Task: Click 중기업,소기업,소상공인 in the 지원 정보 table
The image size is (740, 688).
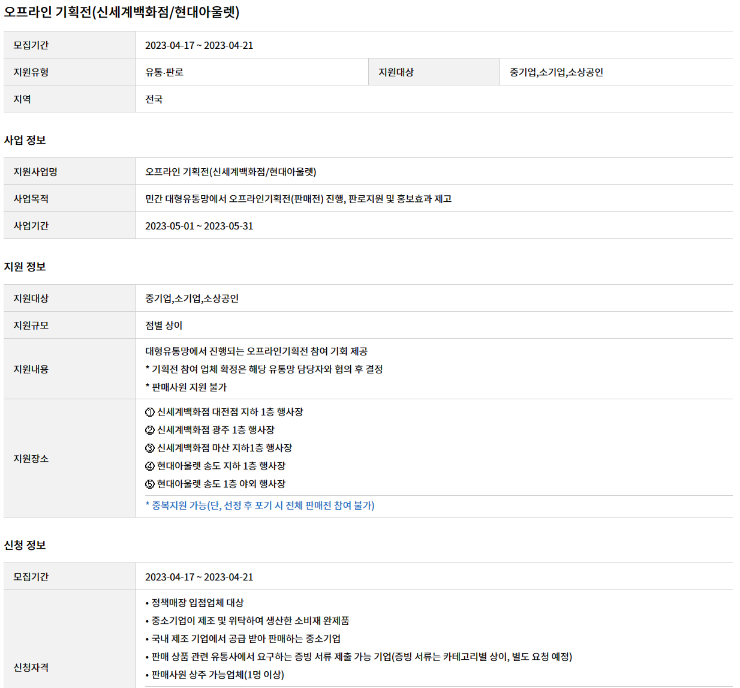Action: [192, 298]
